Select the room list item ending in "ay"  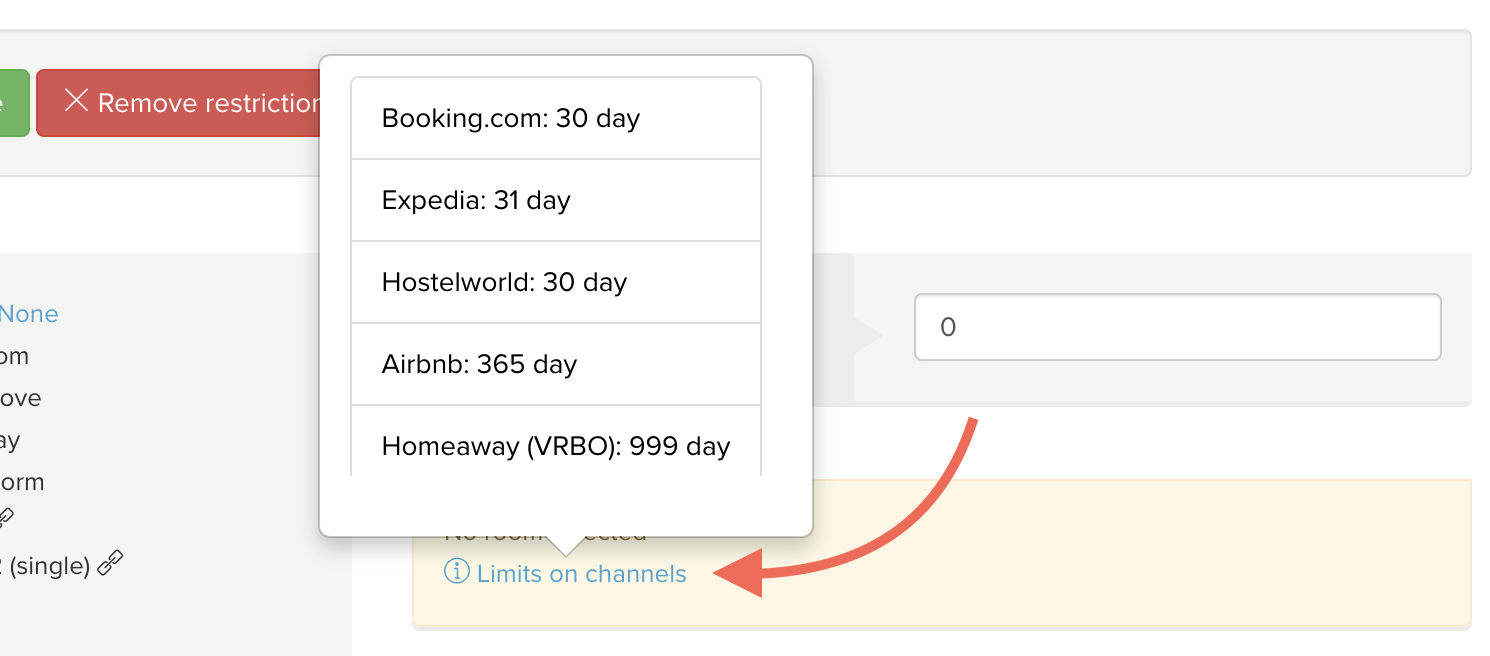click(10, 440)
